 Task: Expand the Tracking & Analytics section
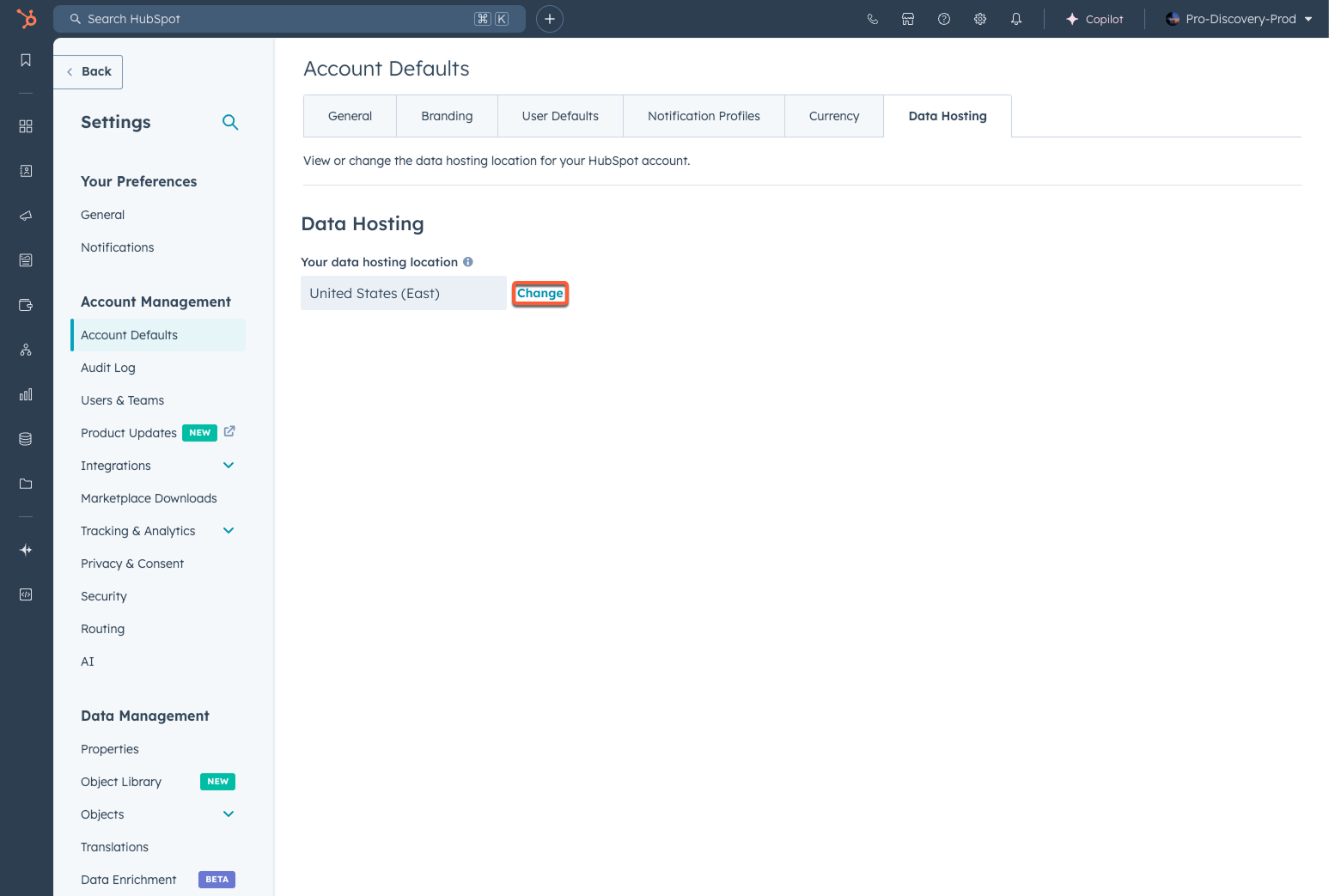pyautogui.click(x=229, y=530)
